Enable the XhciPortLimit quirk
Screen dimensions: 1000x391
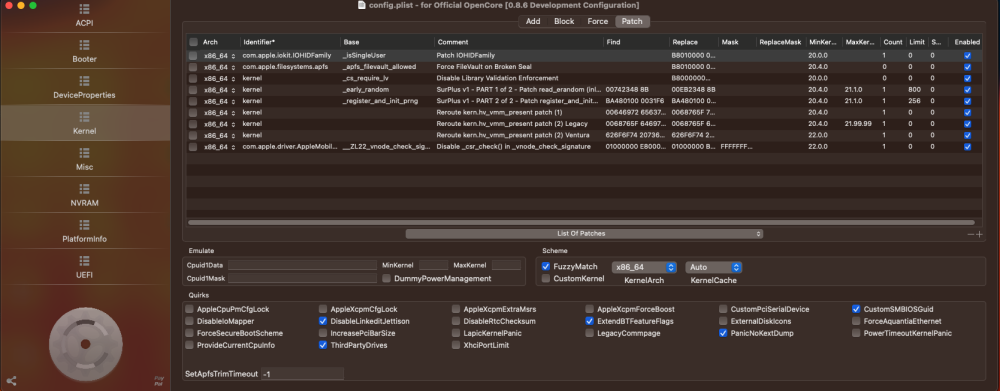456,345
